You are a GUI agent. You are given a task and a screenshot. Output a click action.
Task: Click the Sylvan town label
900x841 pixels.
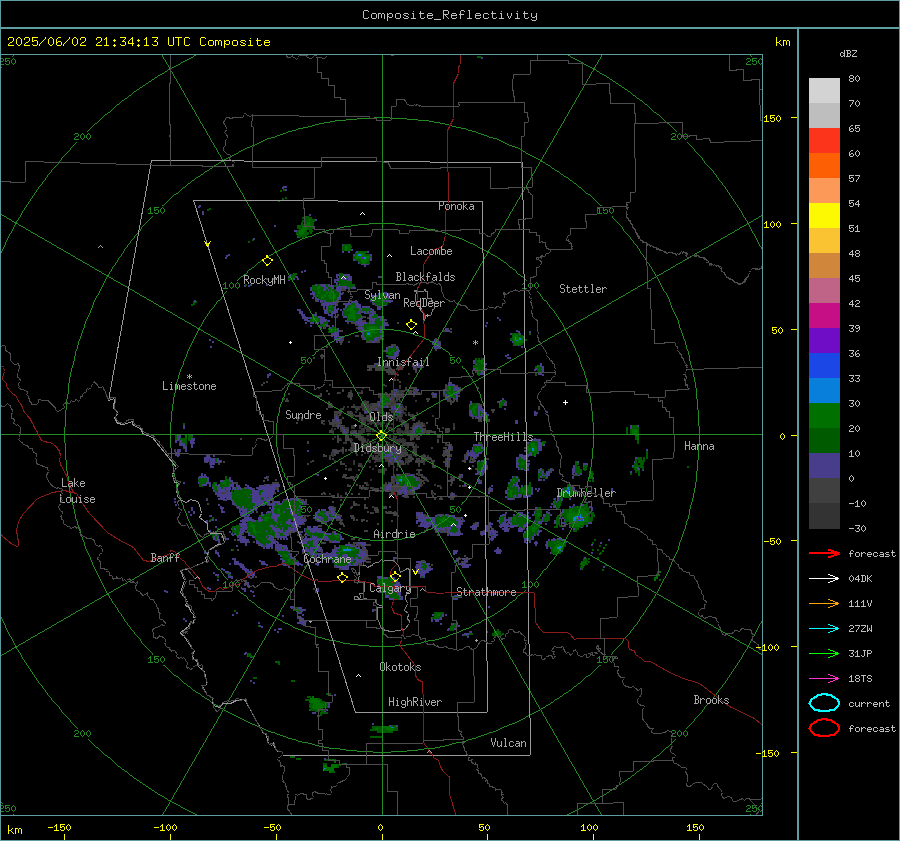[382, 296]
